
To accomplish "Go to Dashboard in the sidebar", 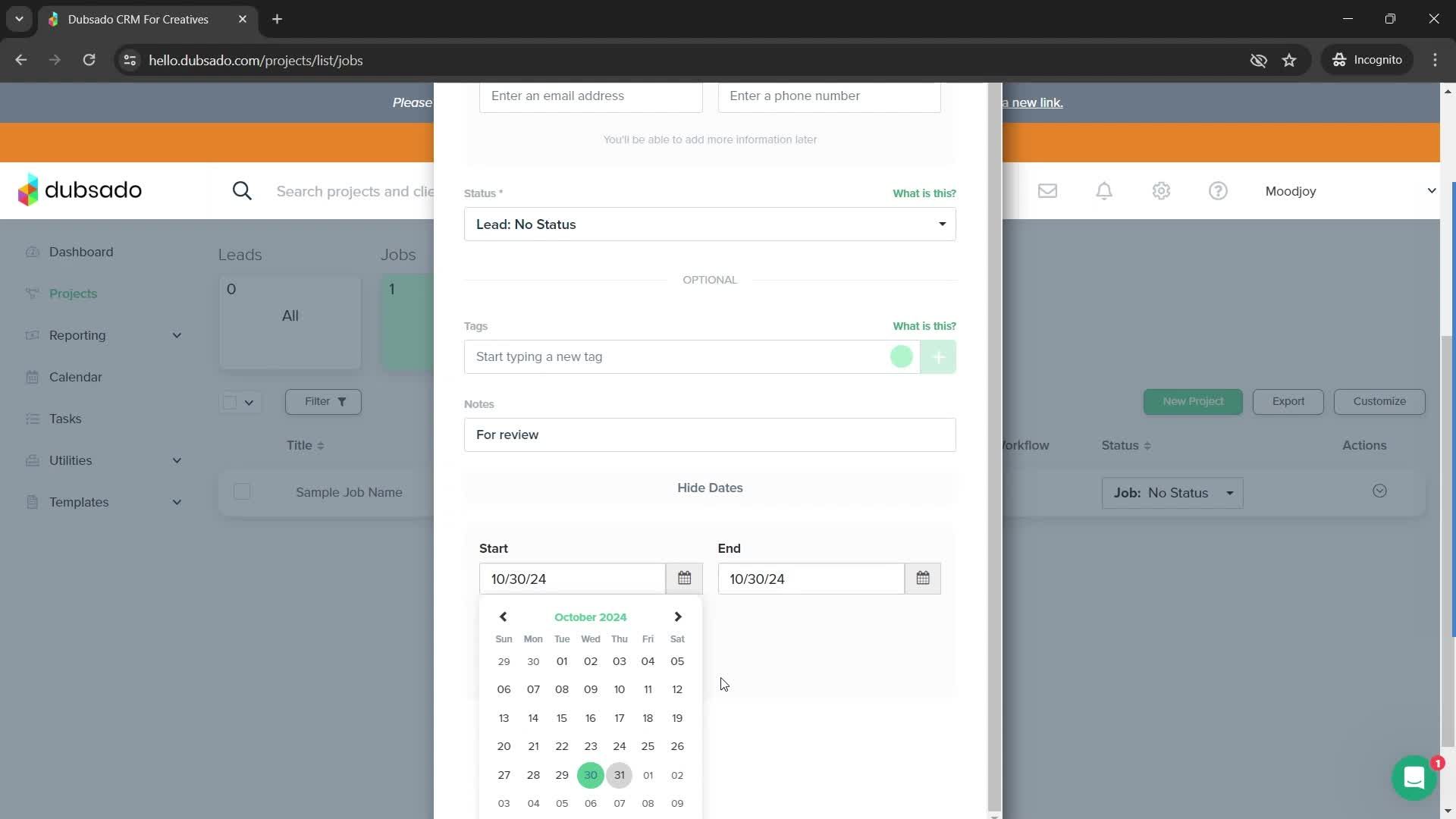I will [x=80, y=252].
